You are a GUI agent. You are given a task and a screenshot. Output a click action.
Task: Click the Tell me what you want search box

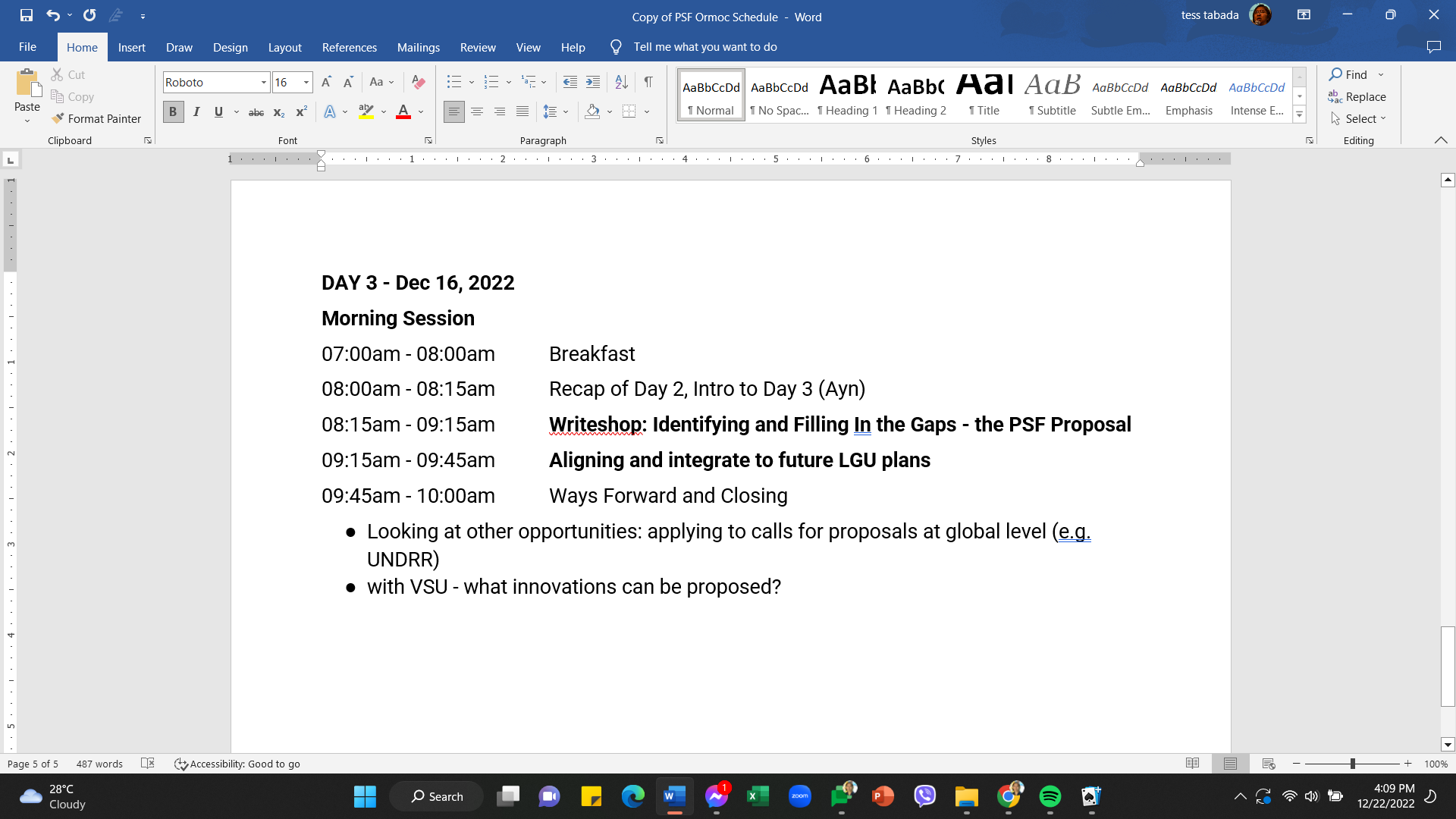704,47
